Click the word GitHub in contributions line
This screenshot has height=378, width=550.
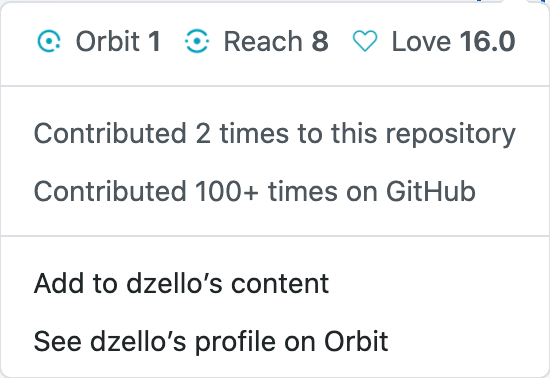pyautogui.click(x=431, y=191)
